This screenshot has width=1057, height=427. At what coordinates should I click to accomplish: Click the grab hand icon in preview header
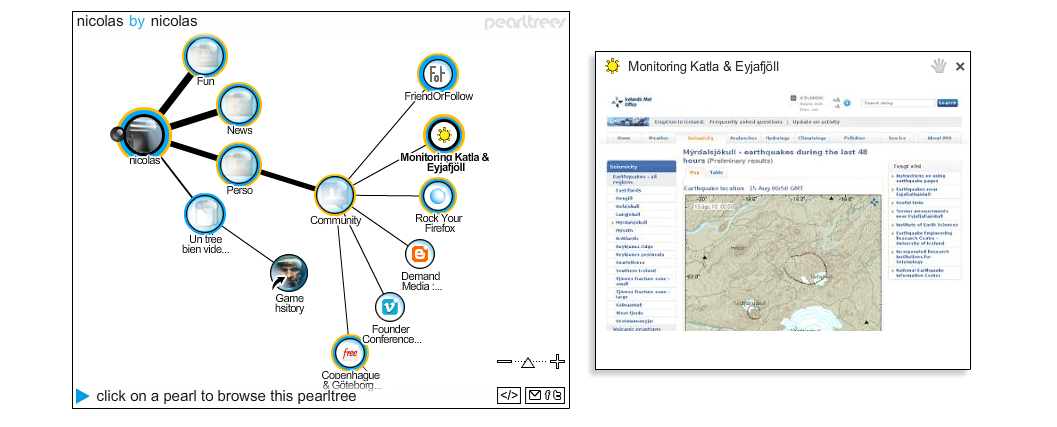coord(939,66)
